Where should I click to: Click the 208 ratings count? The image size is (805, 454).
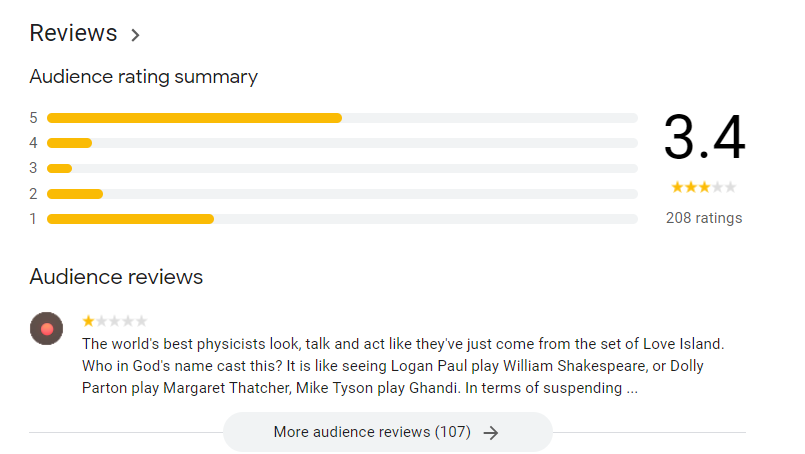tap(703, 218)
